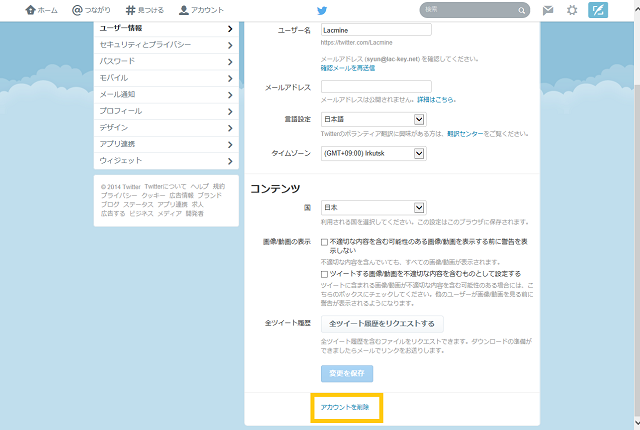
Task: Open メディア footer link
Action: pos(169,213)
